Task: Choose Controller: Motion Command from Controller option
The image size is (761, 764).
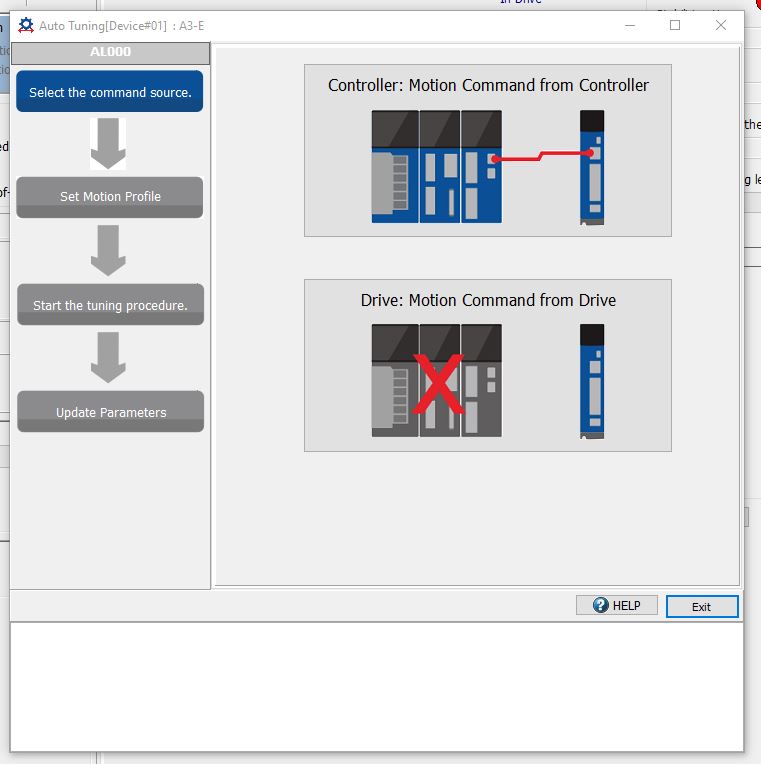Action: point(488,150)
